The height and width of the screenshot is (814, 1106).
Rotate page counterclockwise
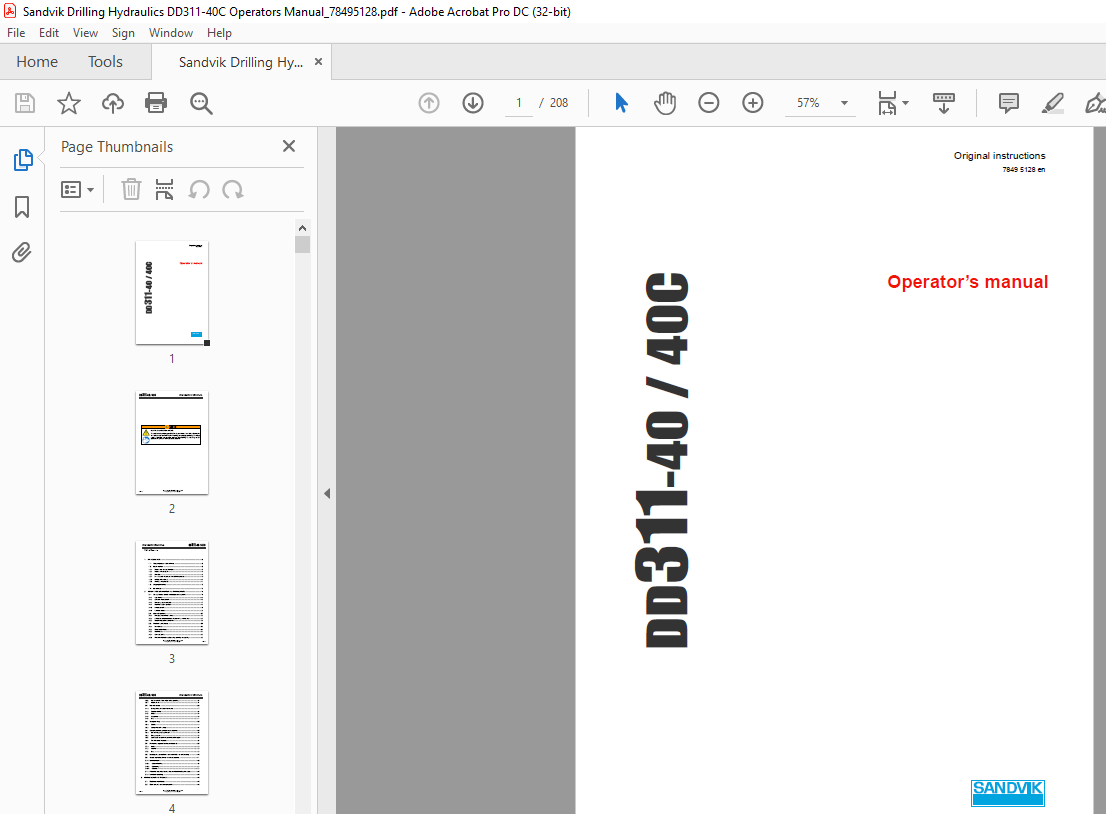click(x=199, y=190)
